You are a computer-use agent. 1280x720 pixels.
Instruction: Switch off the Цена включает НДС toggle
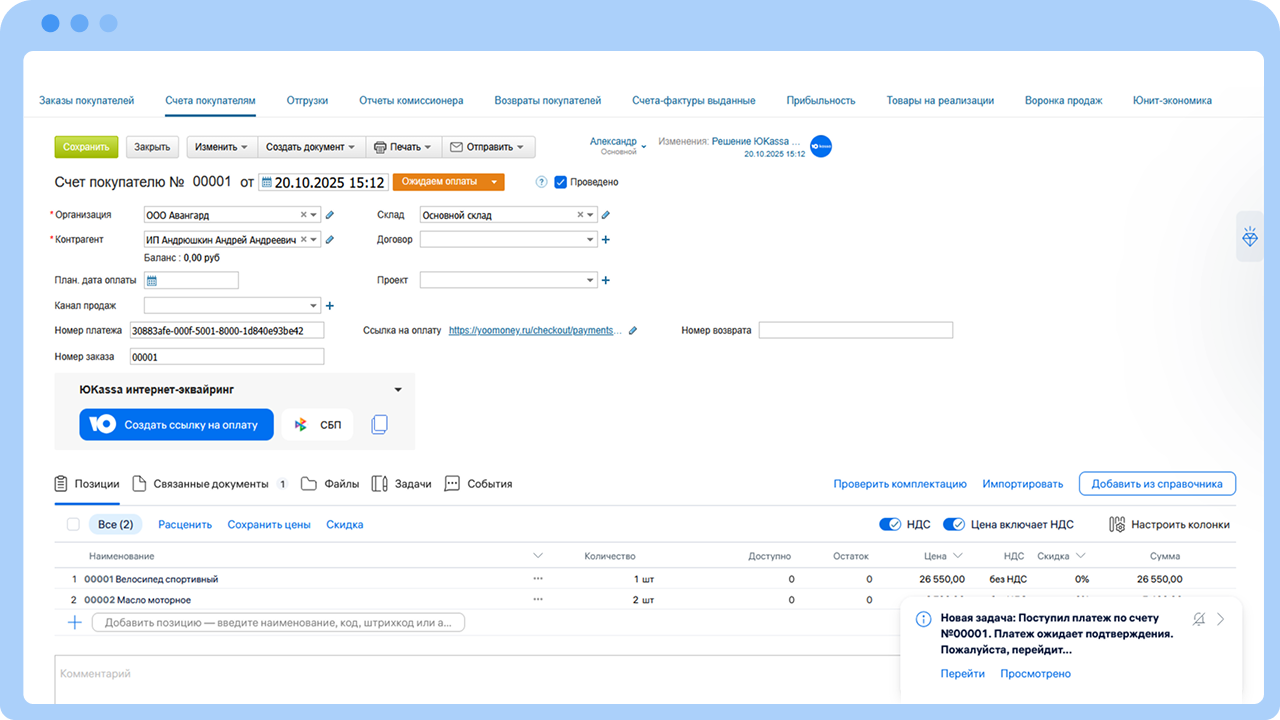(954, 524)
